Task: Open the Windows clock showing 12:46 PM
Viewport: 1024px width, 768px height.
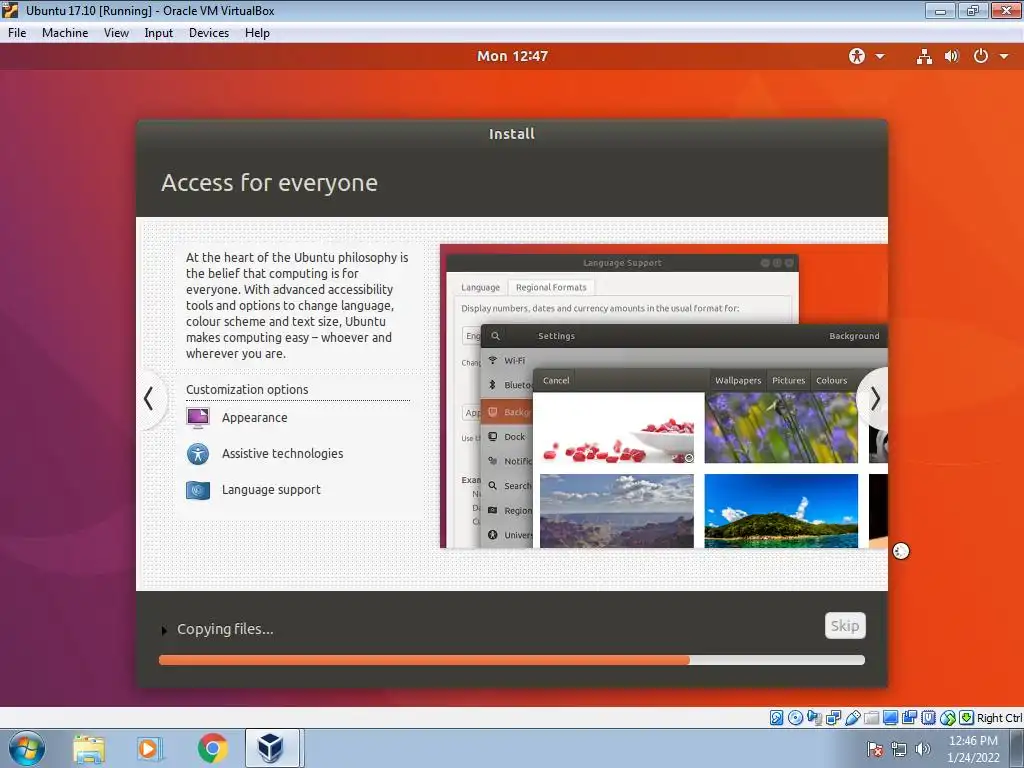Action: click(x=972, y=749)
